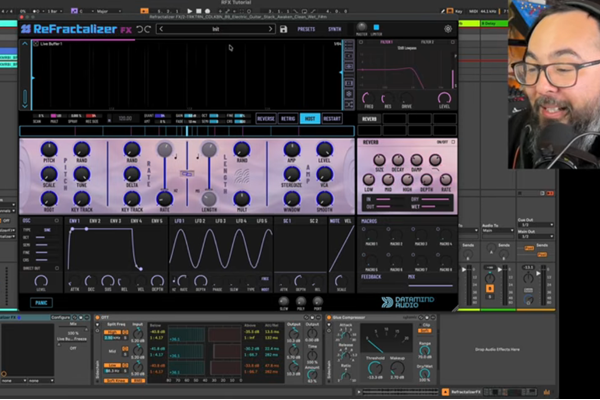Click Ableton's Play button in transport
The width and height of the screenshot is (600, 400).
point(189,11)
